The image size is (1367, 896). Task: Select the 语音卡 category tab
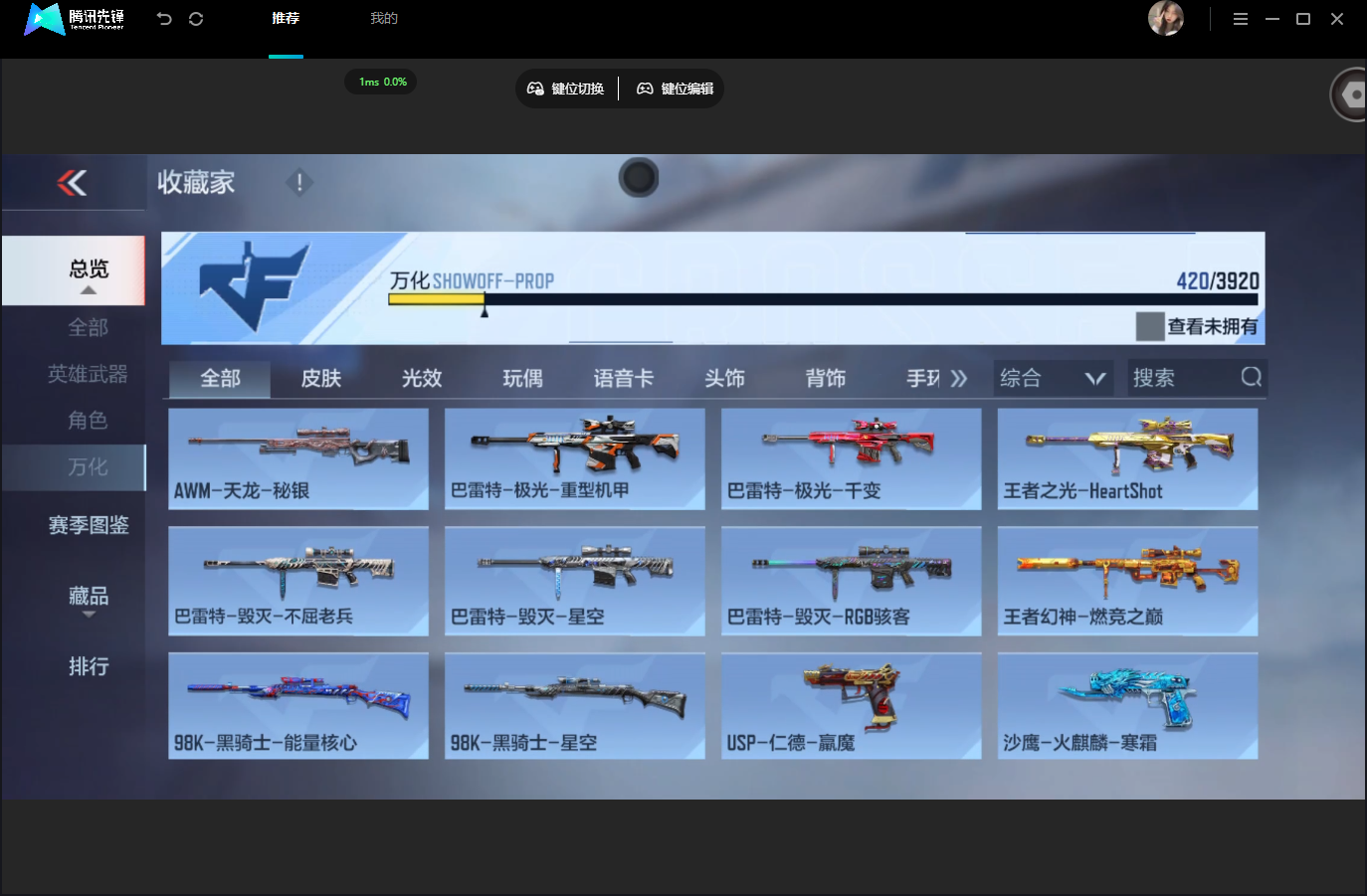[x=624, y=378]
